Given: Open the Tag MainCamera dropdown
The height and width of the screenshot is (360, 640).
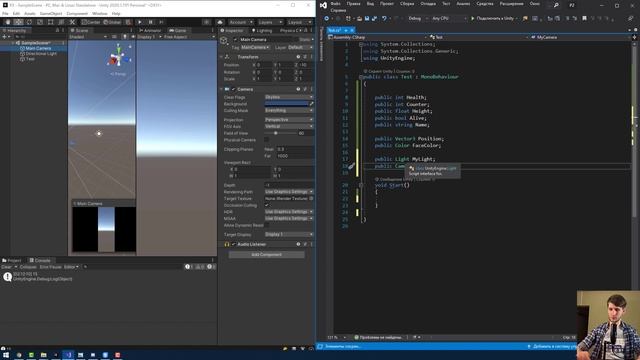Looking at the screenshot, I should (x=255, y=47).
